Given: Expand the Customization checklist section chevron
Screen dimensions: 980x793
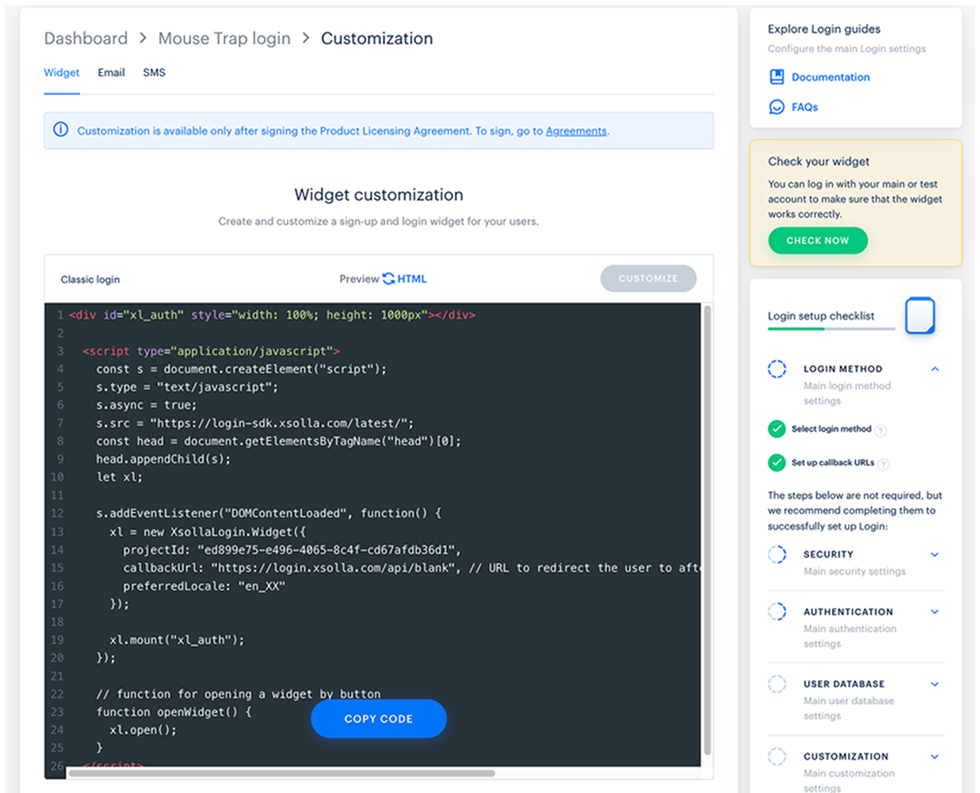Looking at the screenshot, I should [935, 756].
